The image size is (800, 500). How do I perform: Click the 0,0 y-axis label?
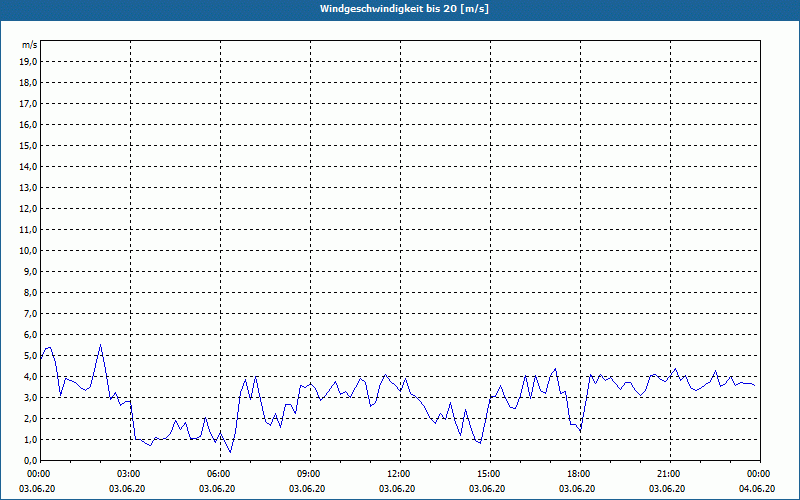tap(30, 460)
